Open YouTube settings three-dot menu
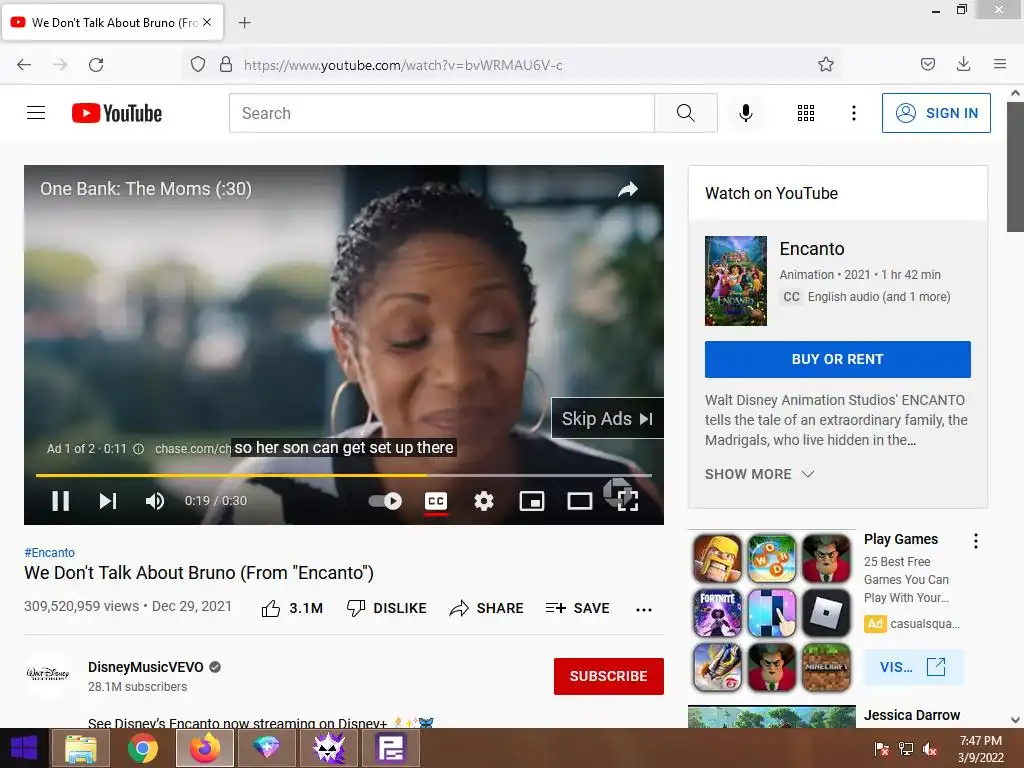The image size is (1024, 768). [x=854, y=113]
